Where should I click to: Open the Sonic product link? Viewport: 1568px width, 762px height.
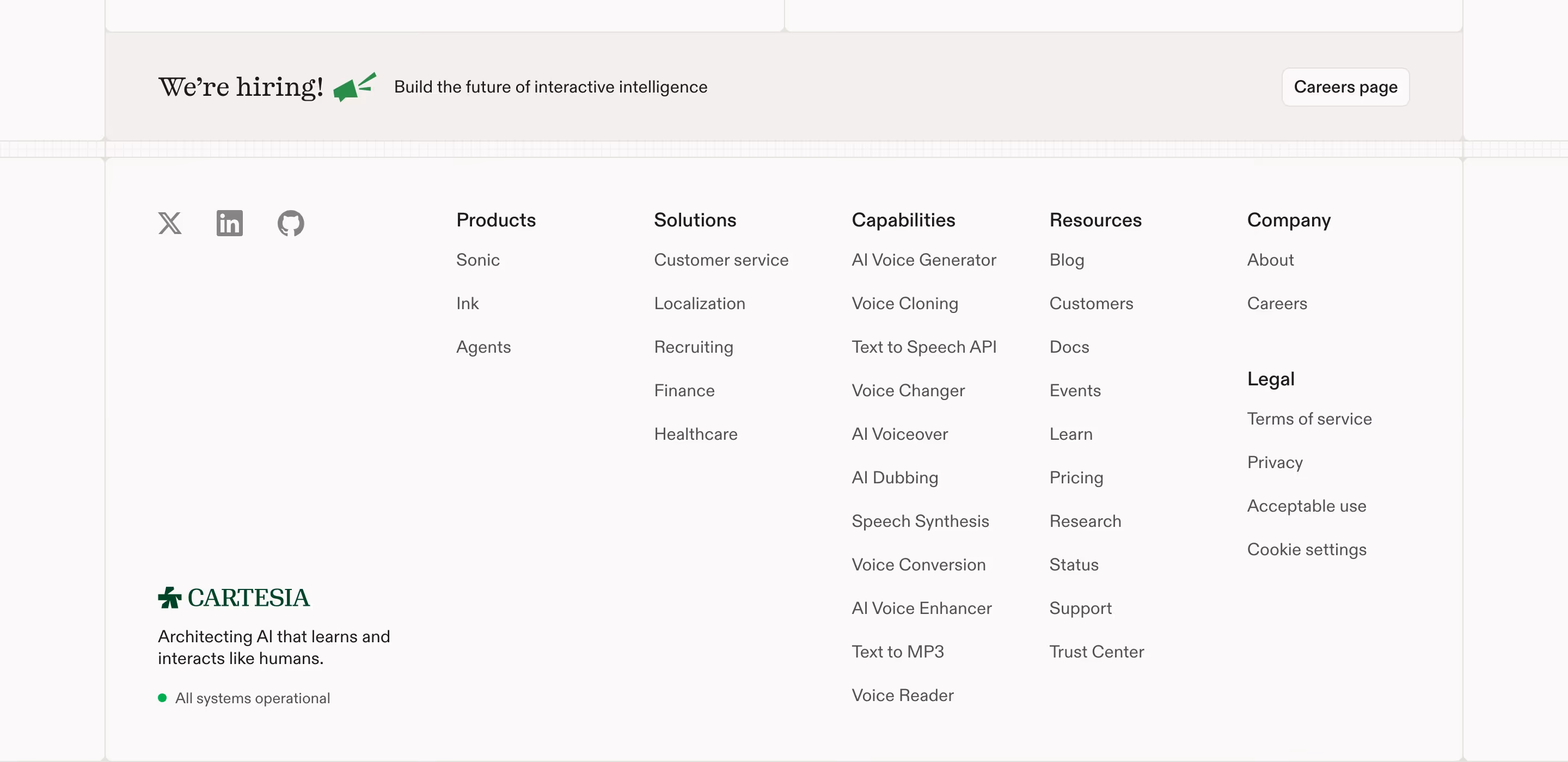click(x=478, y=260)
